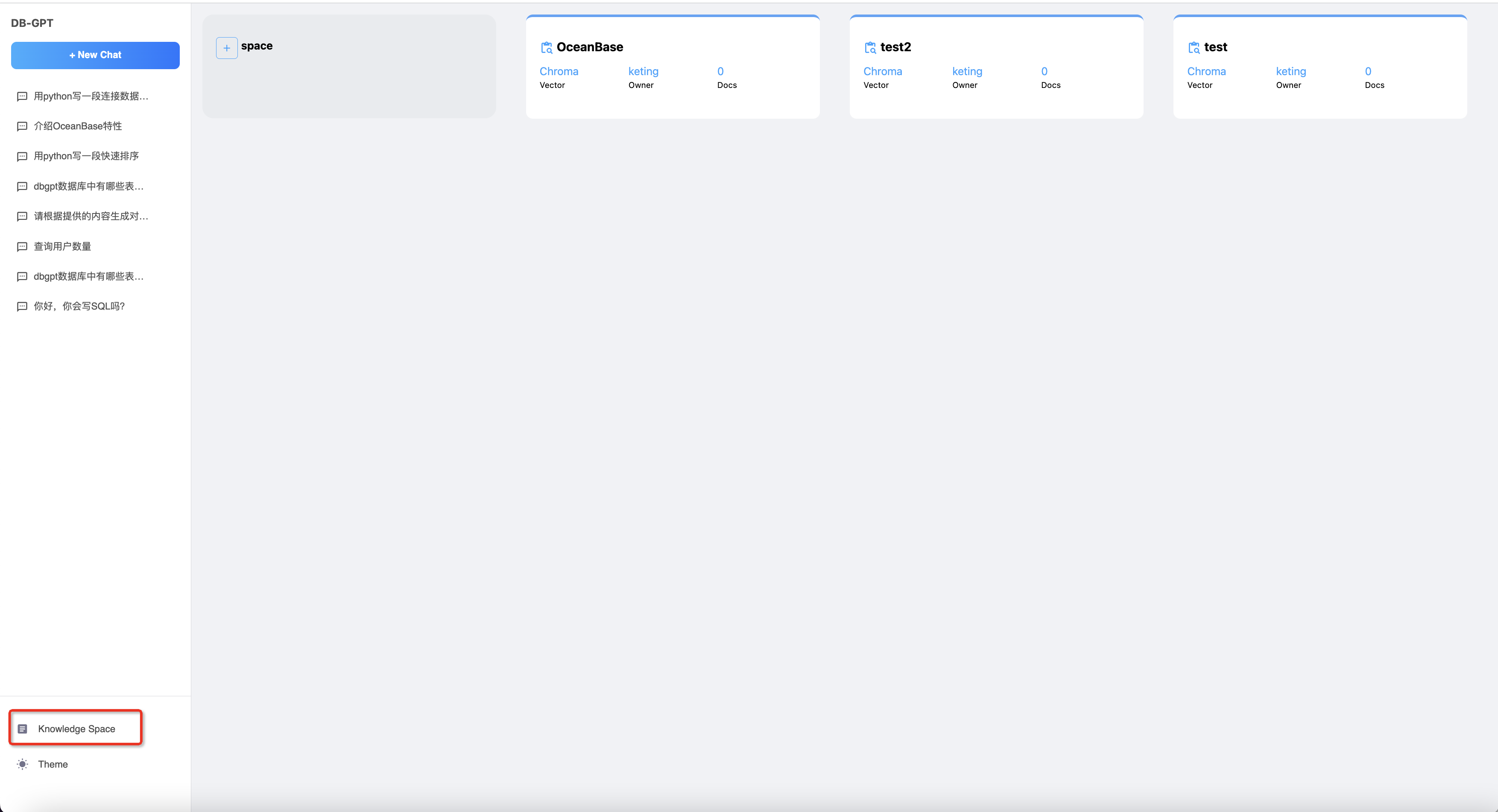Click the test knowledge space icon
Image resolution: width=1498 pixels, height=812 pixels.
[1193, 48]
